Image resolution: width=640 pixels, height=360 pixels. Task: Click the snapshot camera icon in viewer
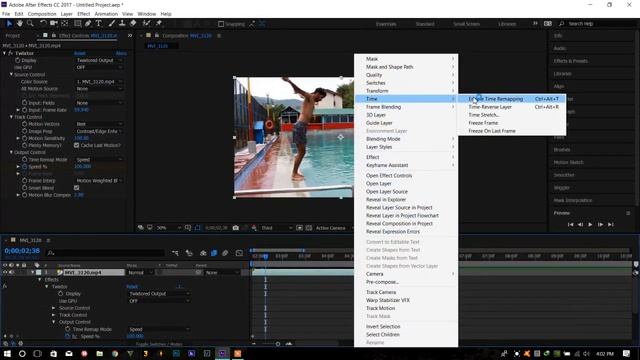point(236,228)
